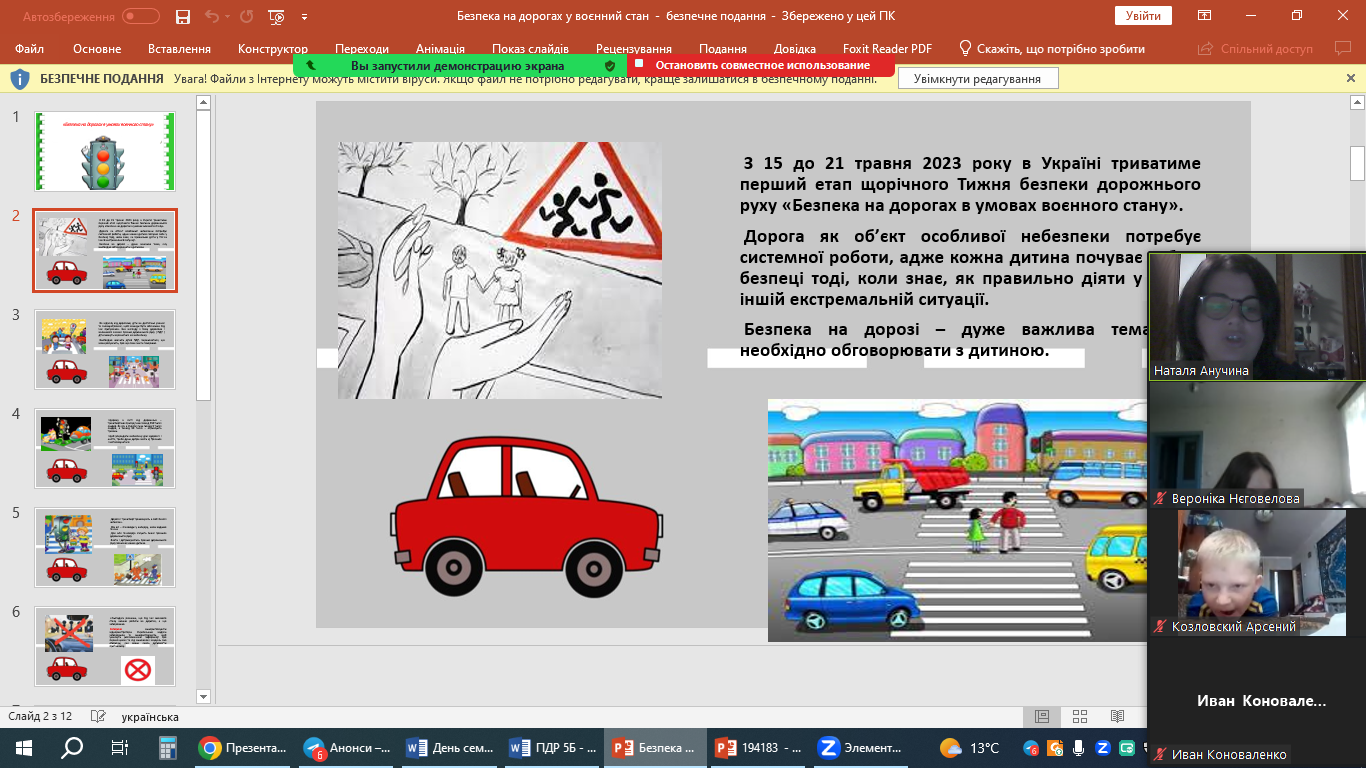Select slide 4 thumbnail
The height and width of the screenshot is (768, 1366).
point(105,448)
